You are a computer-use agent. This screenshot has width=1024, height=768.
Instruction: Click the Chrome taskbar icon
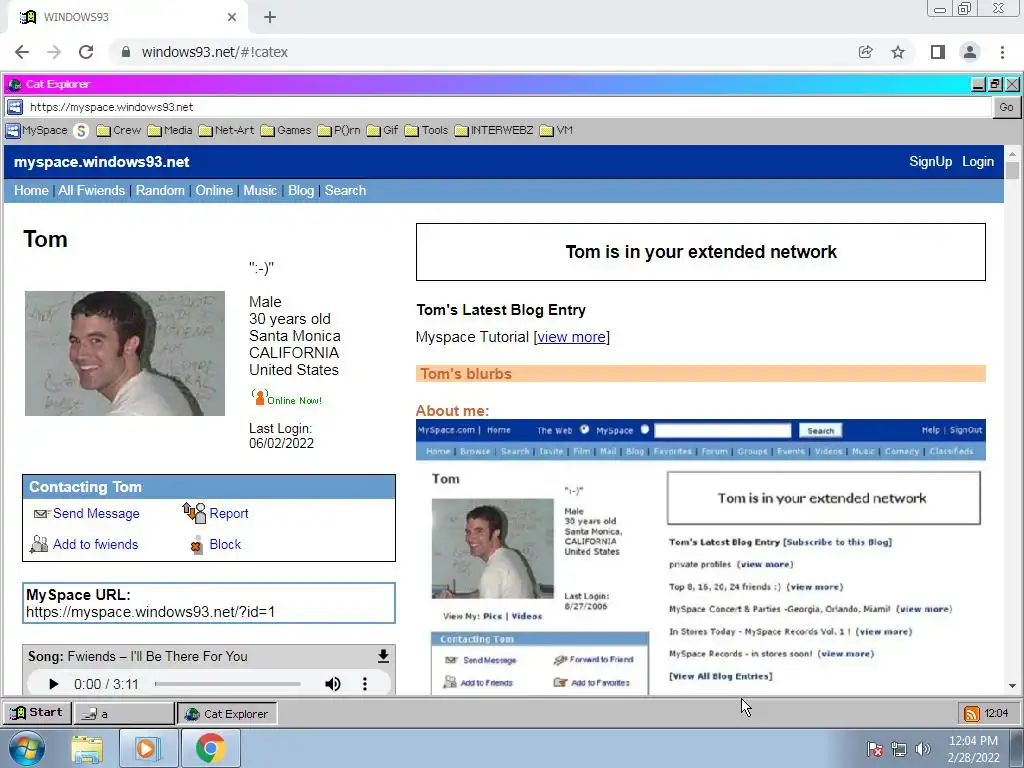coord(210,748)
